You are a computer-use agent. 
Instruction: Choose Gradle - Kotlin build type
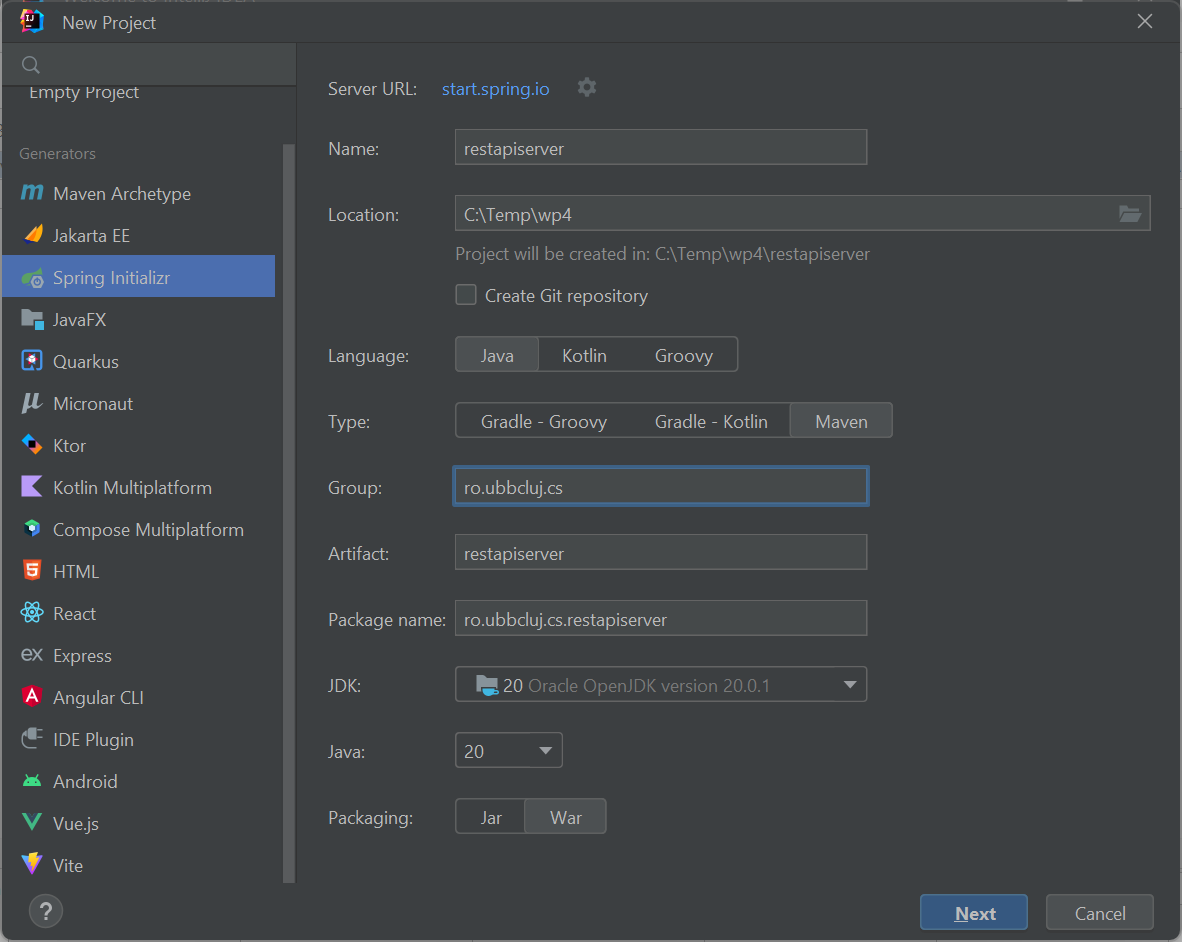click(711, 421)
